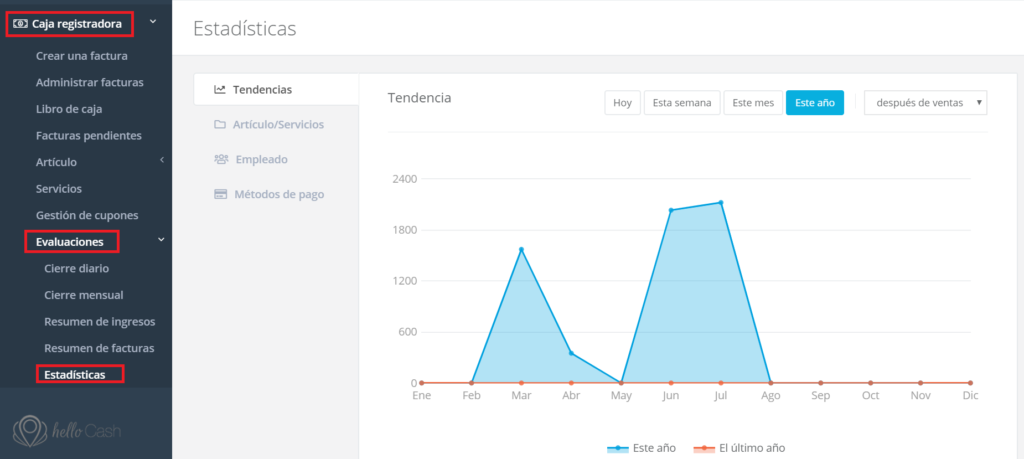Click the Caja registradora label
The height and width of the screenshot is (459, 1024).
pos(77,24)
